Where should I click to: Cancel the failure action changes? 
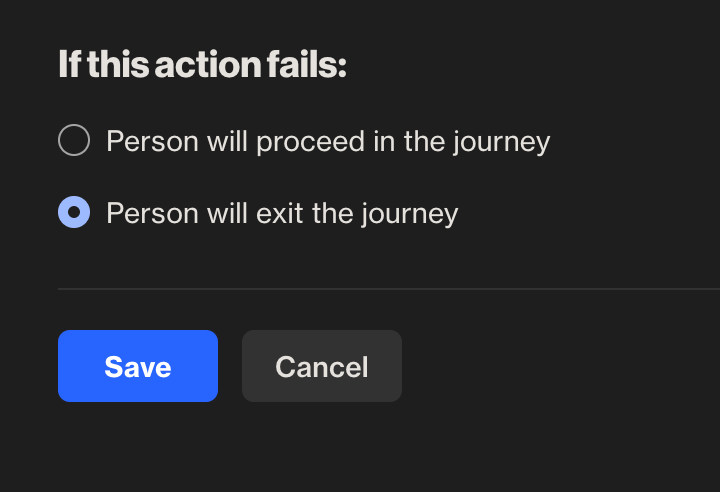click(322, 366)
